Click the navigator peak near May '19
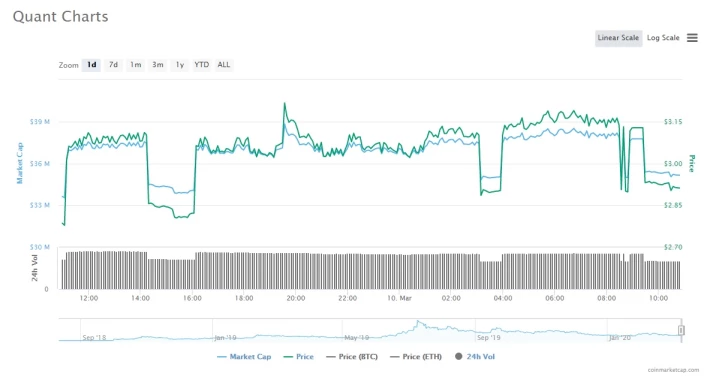The height and width of the screenshot is (385, 710). click(418, 322)
